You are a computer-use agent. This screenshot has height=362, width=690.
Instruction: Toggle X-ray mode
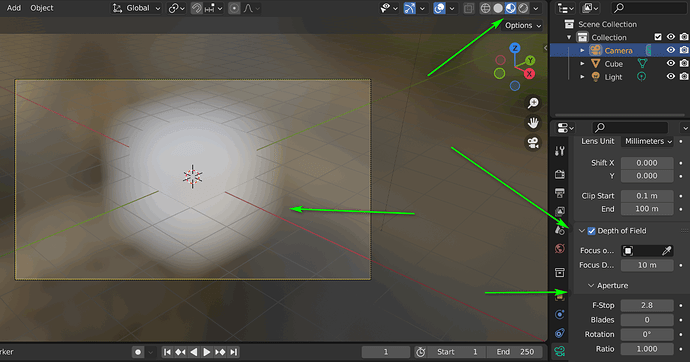tap(469, 8)
